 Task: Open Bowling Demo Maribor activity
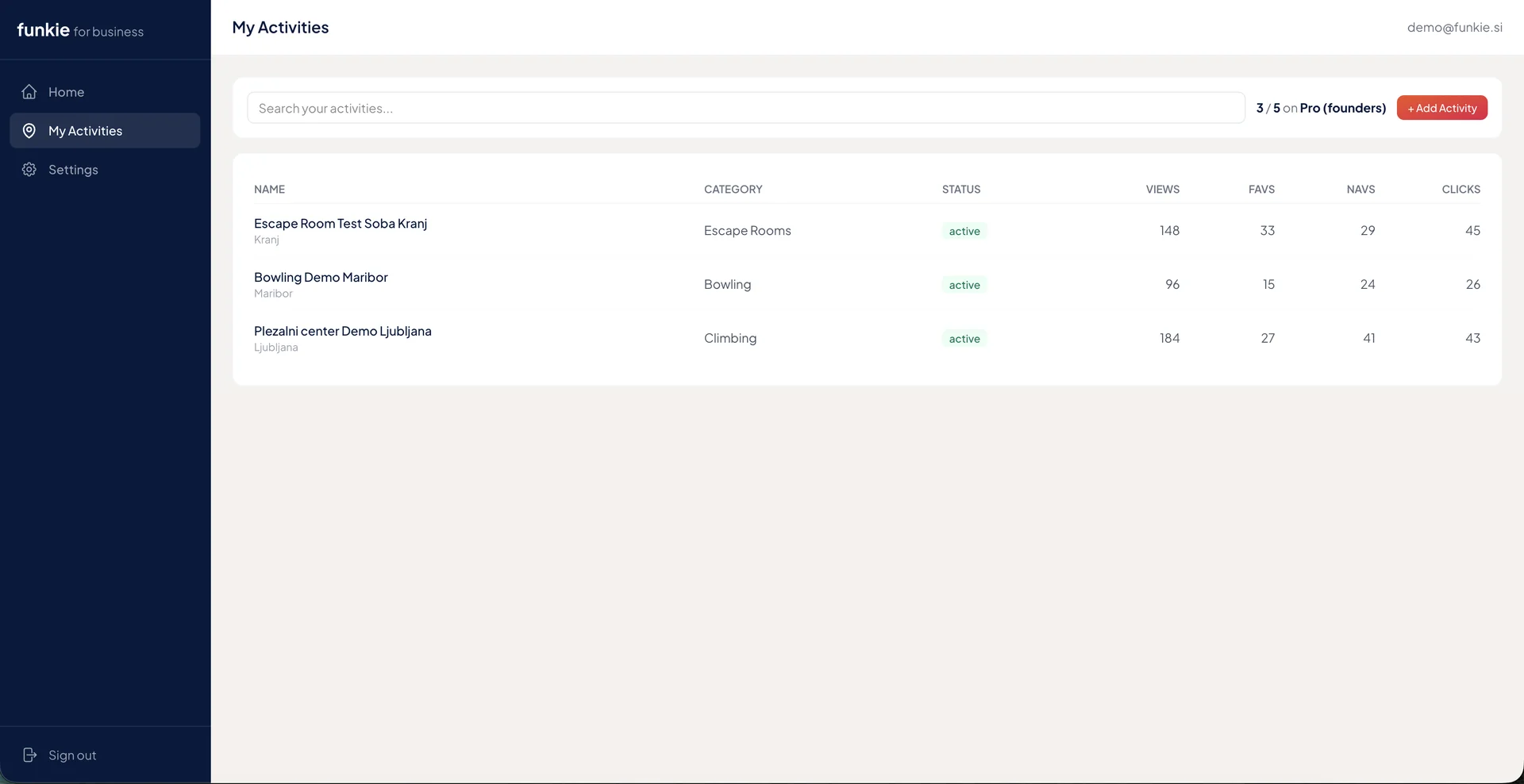(321, 277)
